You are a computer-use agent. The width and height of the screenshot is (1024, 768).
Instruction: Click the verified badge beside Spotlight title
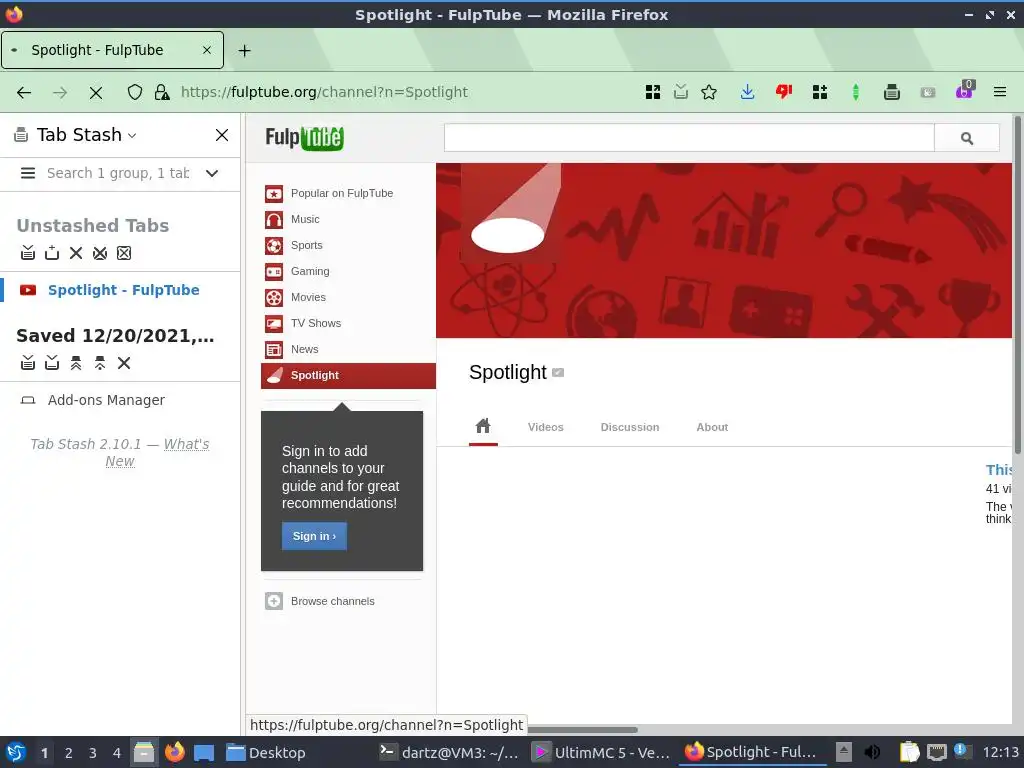point(558,372)
